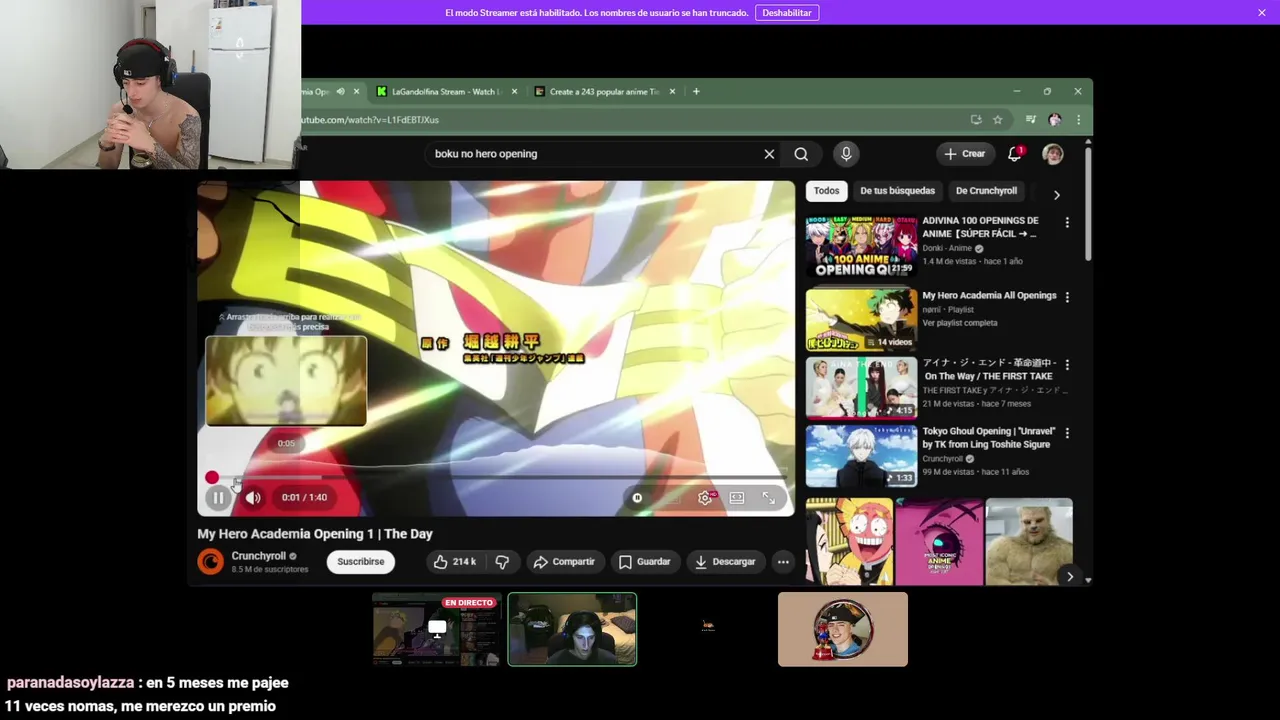The width and height of the screenshot is (1280, 720).
Task: Open Crunchyroll channel avatar
Action: click(210, 562)
